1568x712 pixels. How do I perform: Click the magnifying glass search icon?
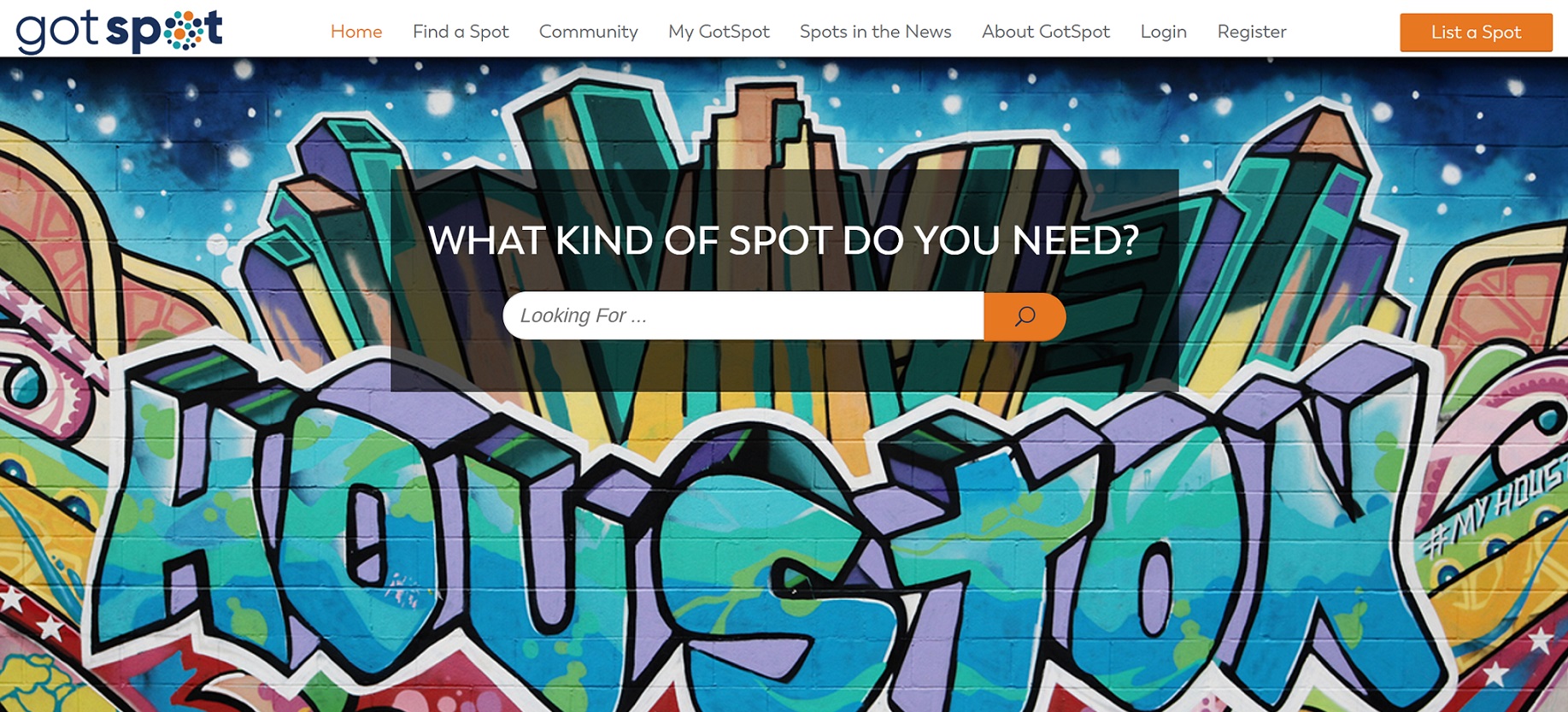coord(1025,316)
